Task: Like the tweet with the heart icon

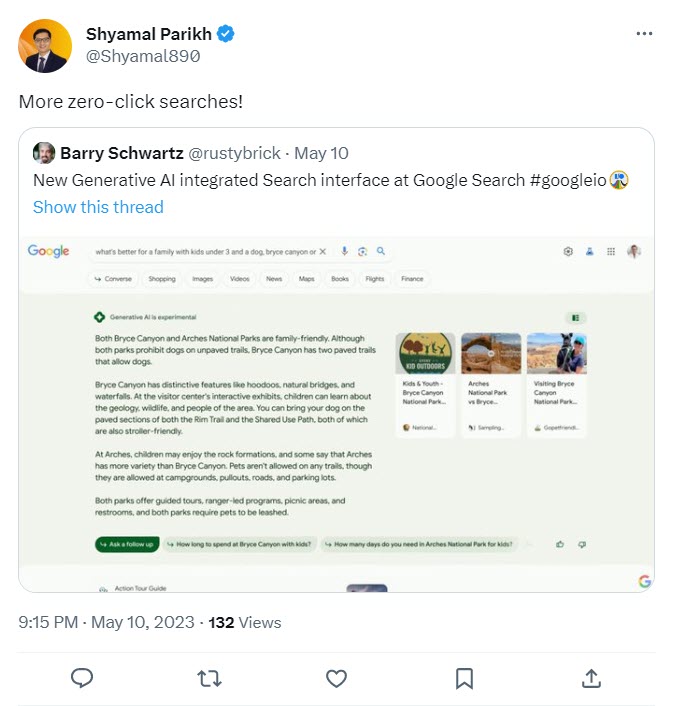Action: 337,679
